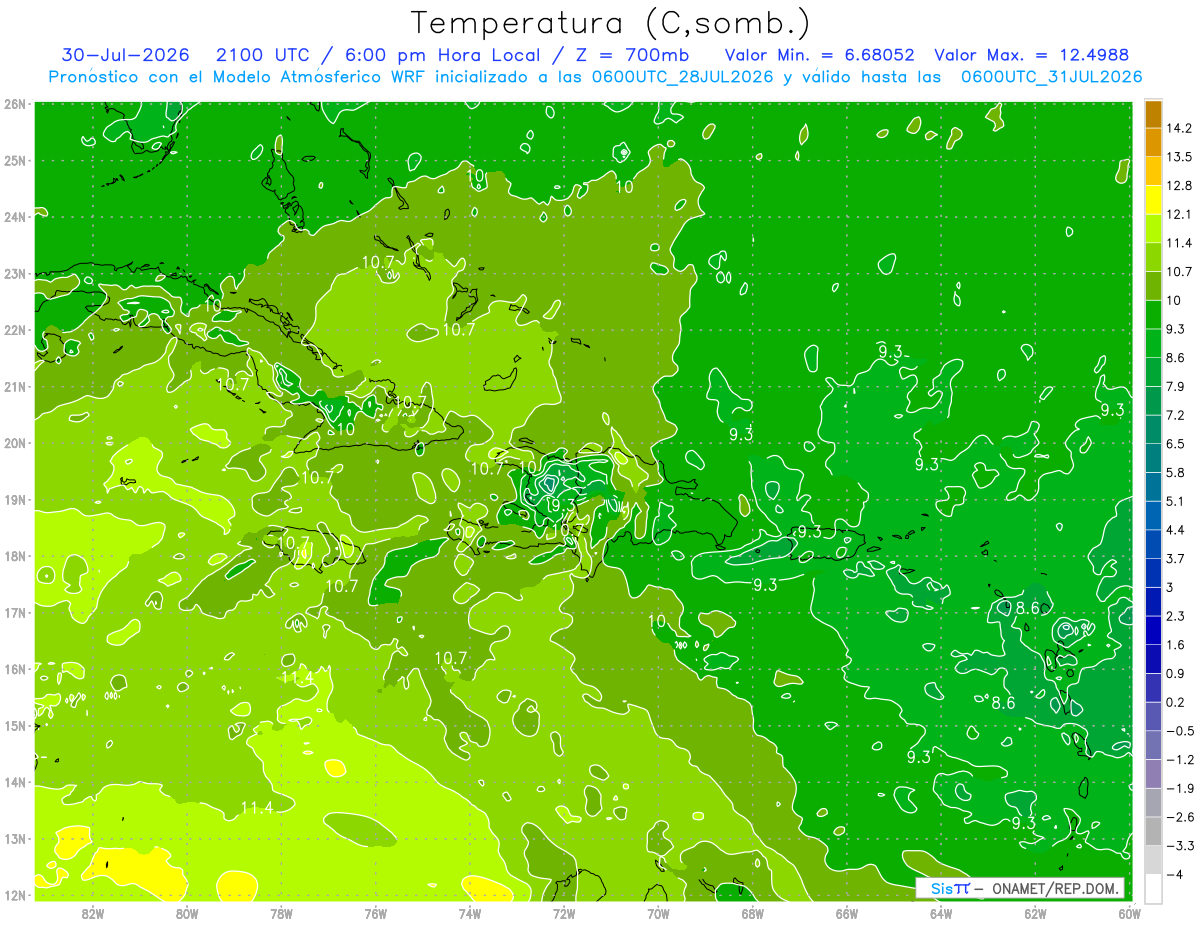
Task: Click the 14.2 value on the color scale
Action: (x=1178, y=128)
